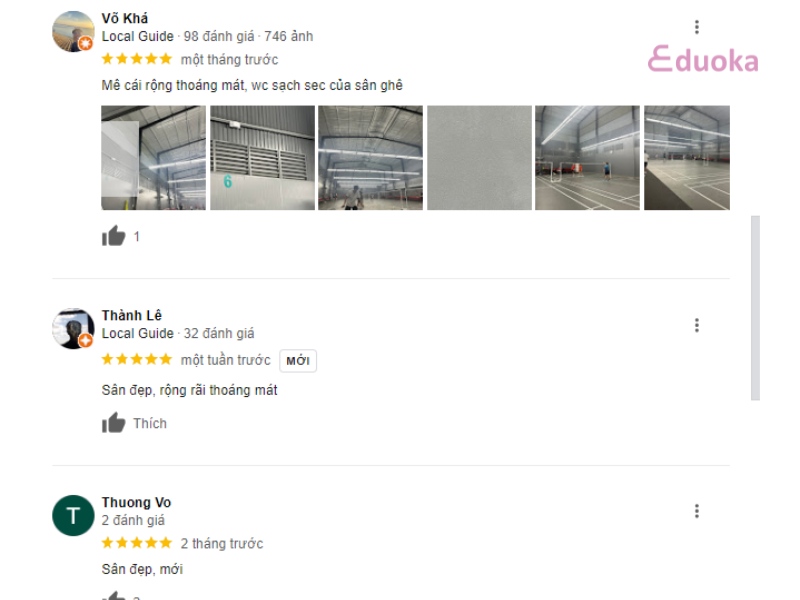The height and width of the screenshot is (600, 800).
Task: Open three-dot menu on Thành Lê's review
Action: click(x=697, y=325)
